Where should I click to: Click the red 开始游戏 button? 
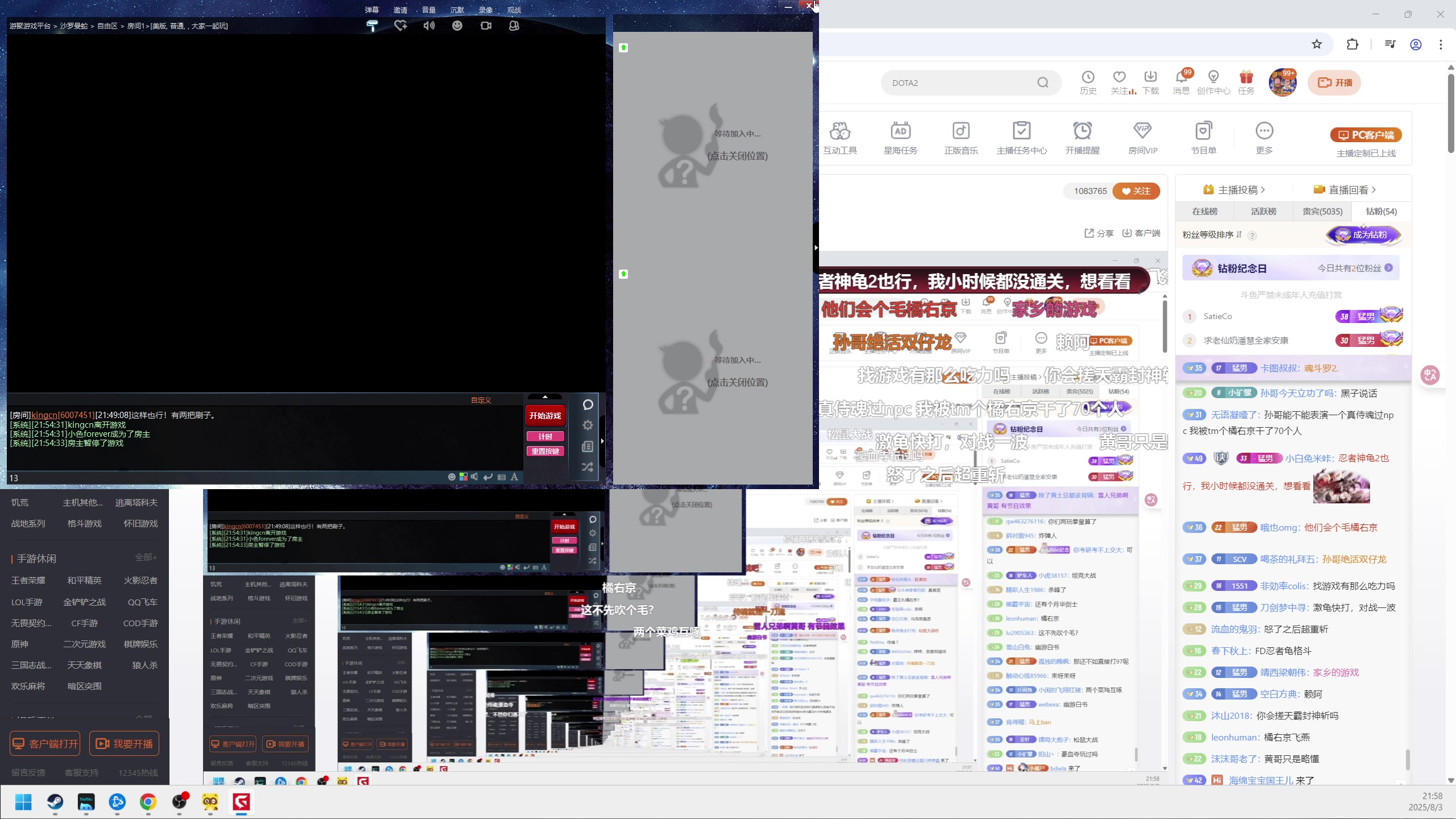tap(545, 416)
